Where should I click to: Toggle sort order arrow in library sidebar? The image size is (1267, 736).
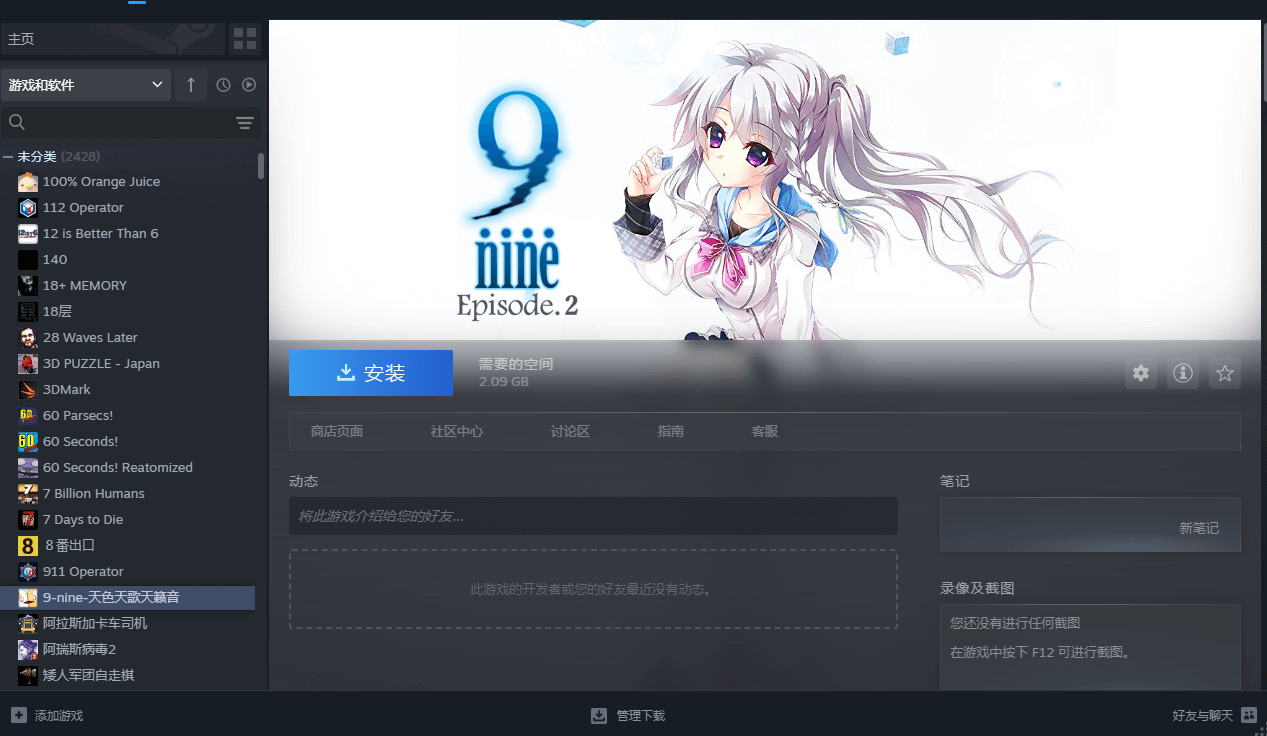[191, 85]
